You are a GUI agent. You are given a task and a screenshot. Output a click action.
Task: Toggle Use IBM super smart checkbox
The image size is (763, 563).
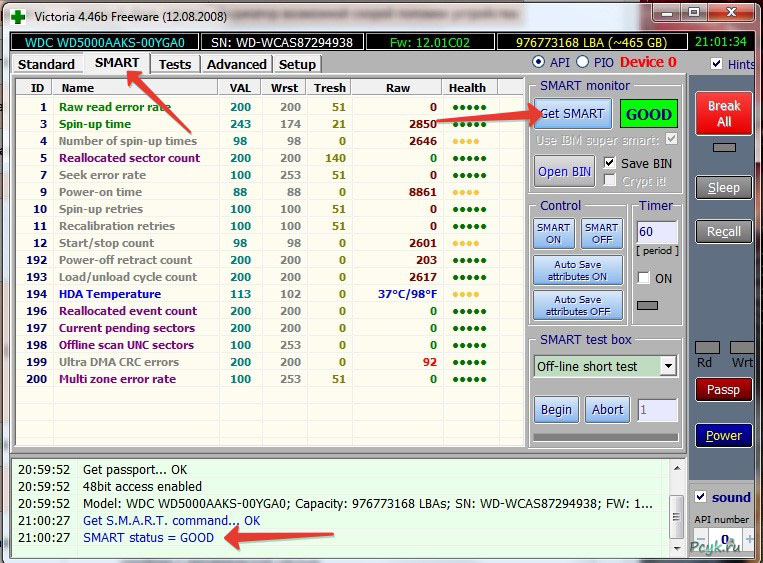[672, 140]
